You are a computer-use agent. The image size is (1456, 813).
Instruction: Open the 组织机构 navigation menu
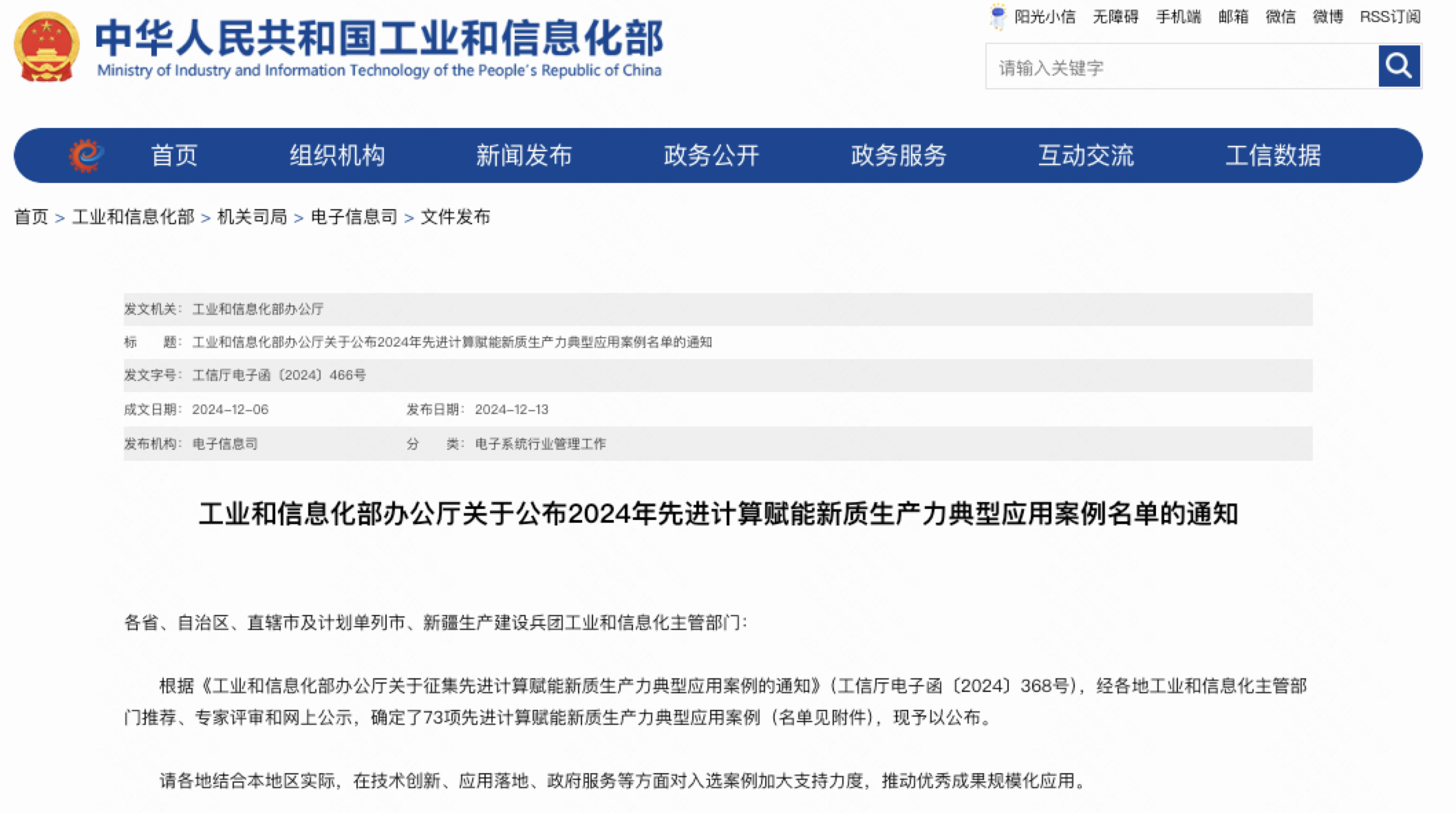pyautogui.click(x=337, y=155)
